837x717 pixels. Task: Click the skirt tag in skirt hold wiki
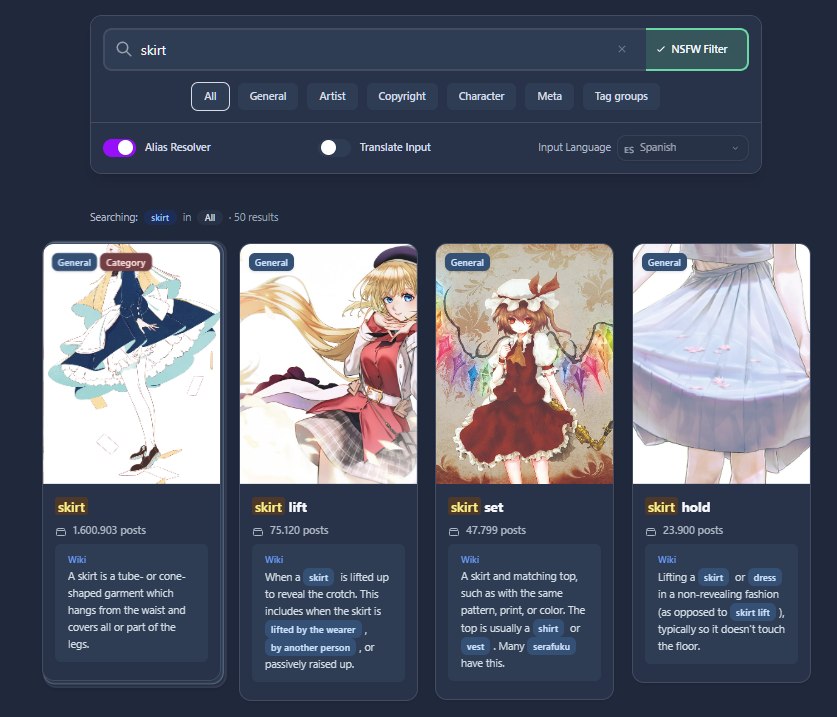click(x=713, y=577)
